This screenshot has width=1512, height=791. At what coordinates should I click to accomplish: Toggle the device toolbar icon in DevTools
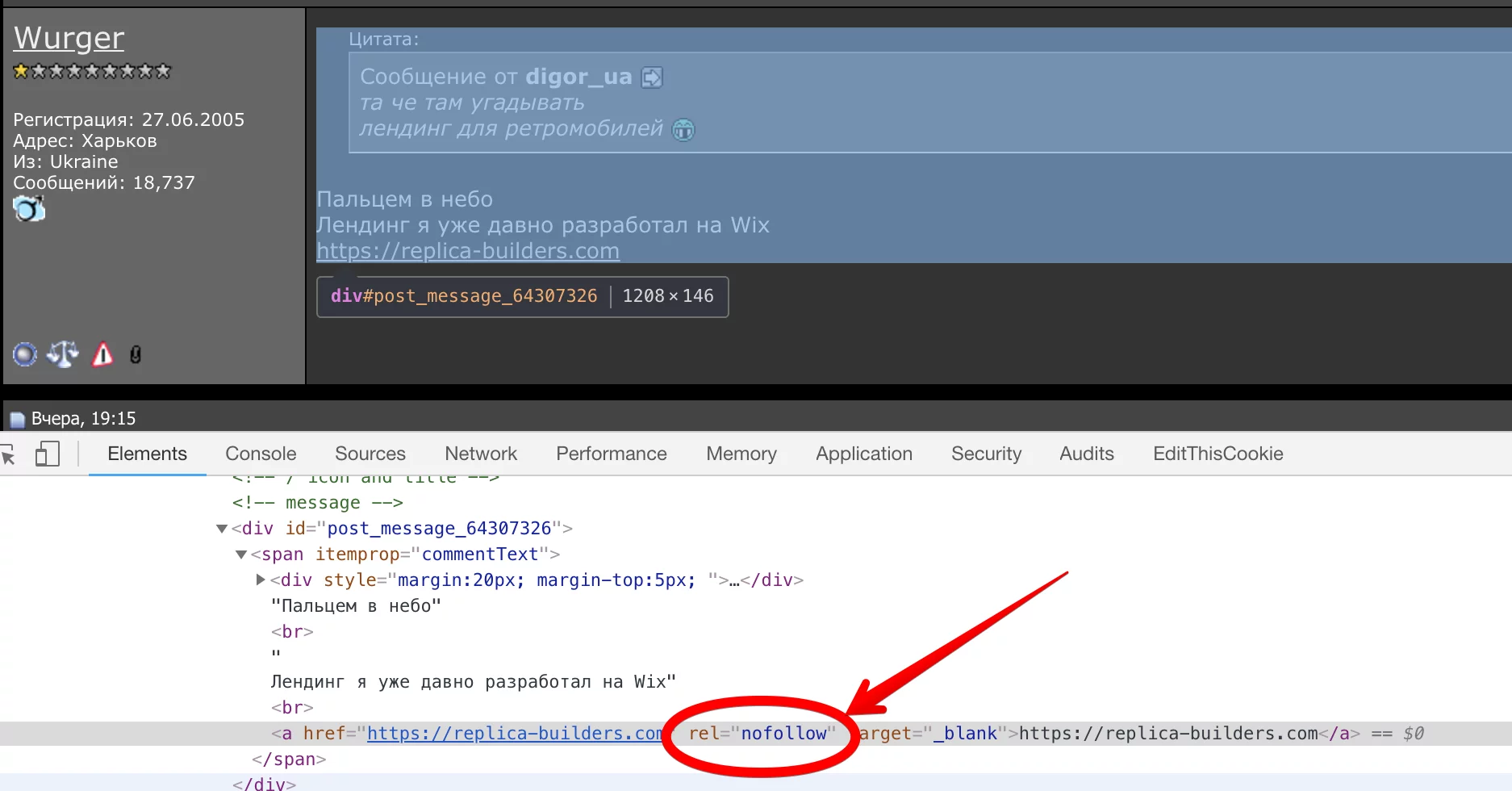coord(48,454)
